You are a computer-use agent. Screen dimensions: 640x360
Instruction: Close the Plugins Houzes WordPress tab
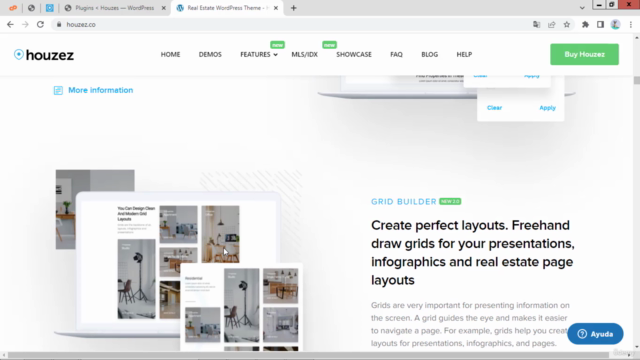point(164,8)
